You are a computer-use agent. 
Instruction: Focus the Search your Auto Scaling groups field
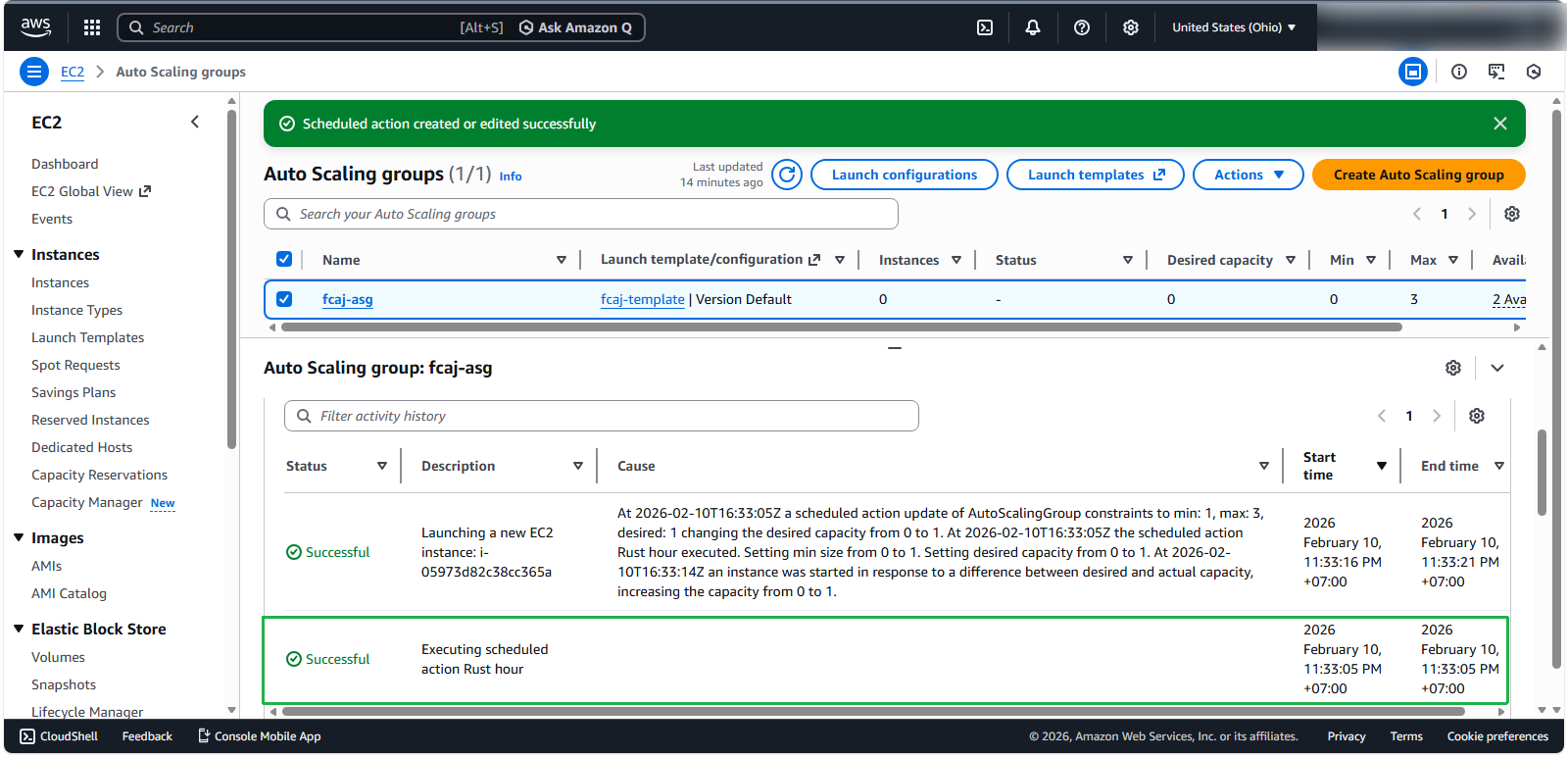click(x=581, y=214)
